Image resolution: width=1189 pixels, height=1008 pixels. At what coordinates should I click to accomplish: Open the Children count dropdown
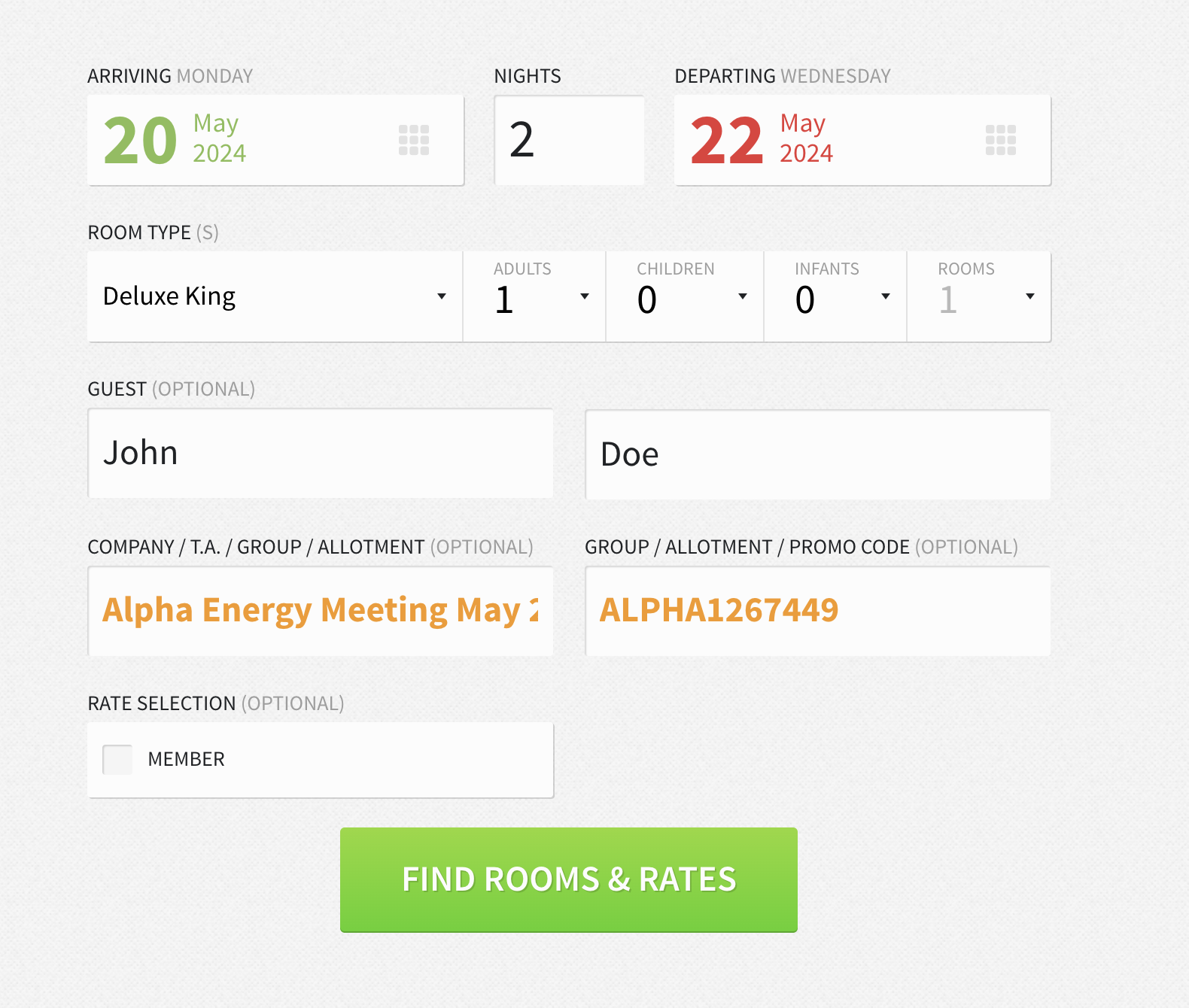click(x=742, y=296)
